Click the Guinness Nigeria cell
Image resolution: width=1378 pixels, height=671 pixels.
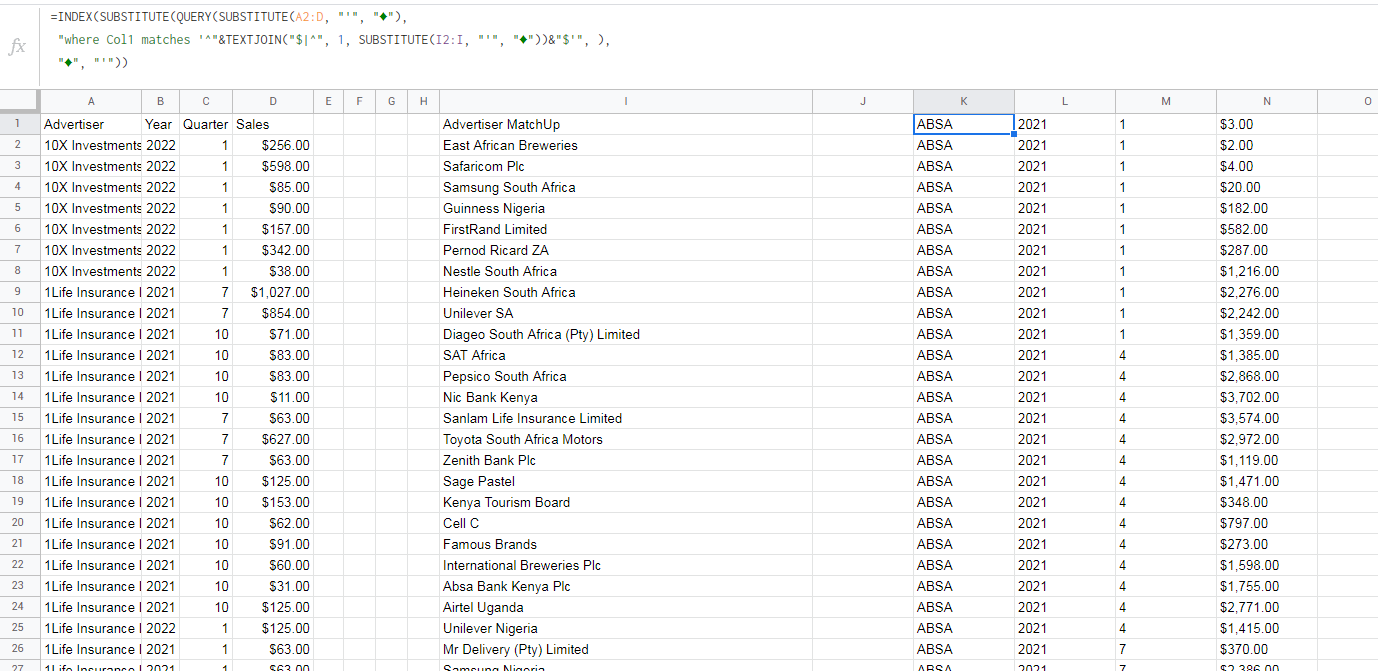coord(626,208)
